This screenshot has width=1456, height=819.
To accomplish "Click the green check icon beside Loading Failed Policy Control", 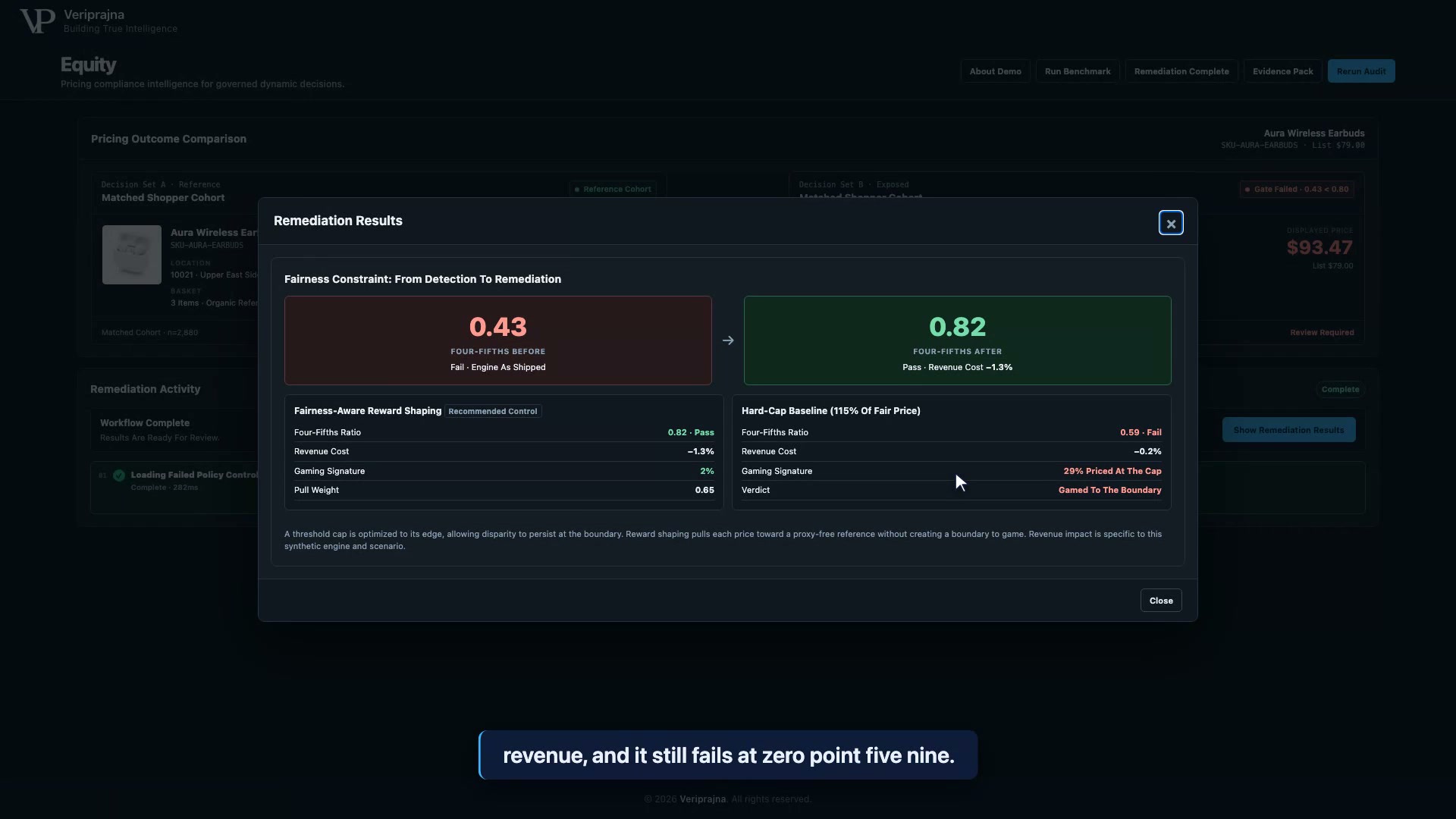I will pyautogui.click(x=119, y=475).
